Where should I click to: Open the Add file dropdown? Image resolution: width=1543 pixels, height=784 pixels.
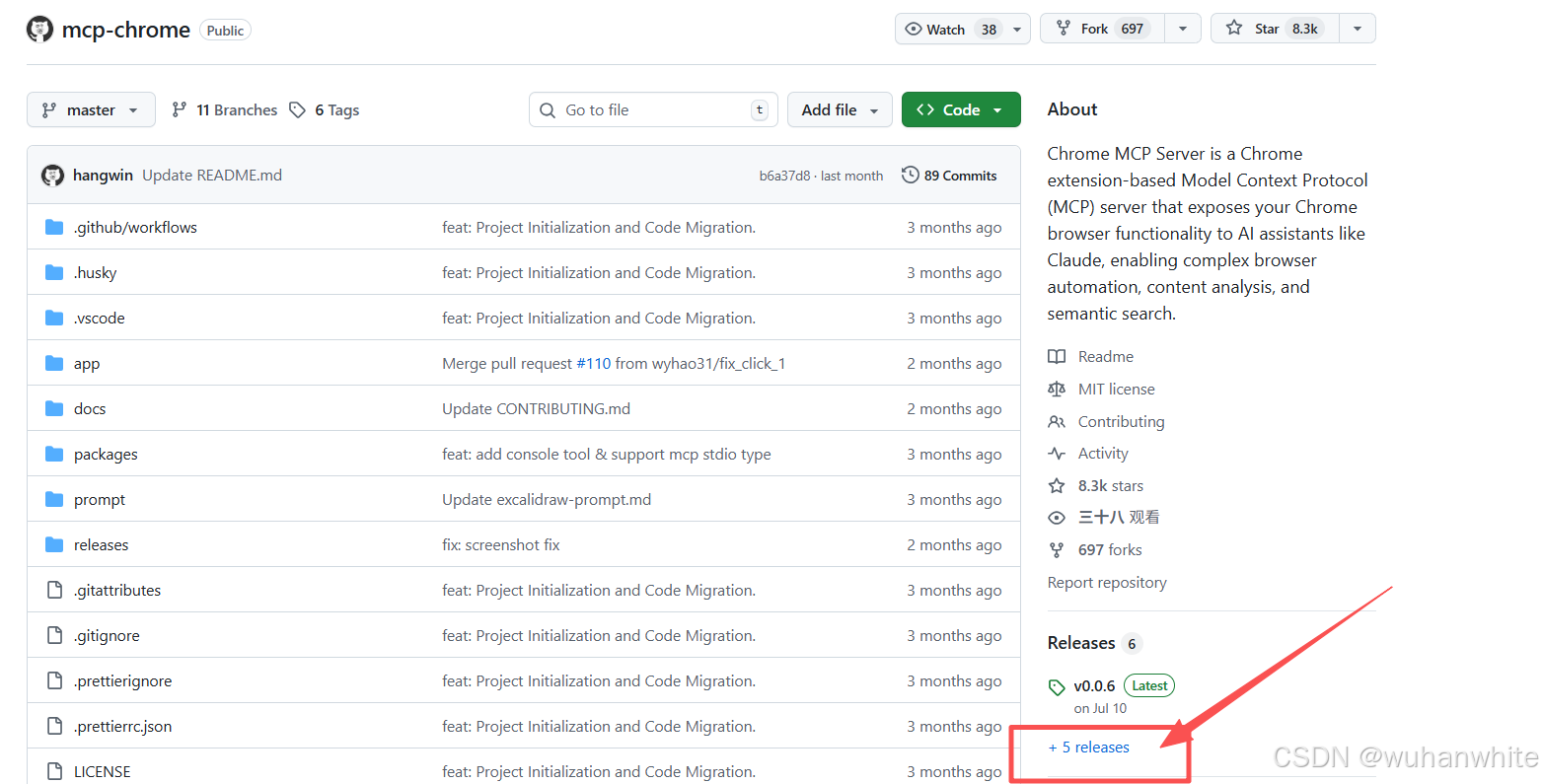point(840,109)
